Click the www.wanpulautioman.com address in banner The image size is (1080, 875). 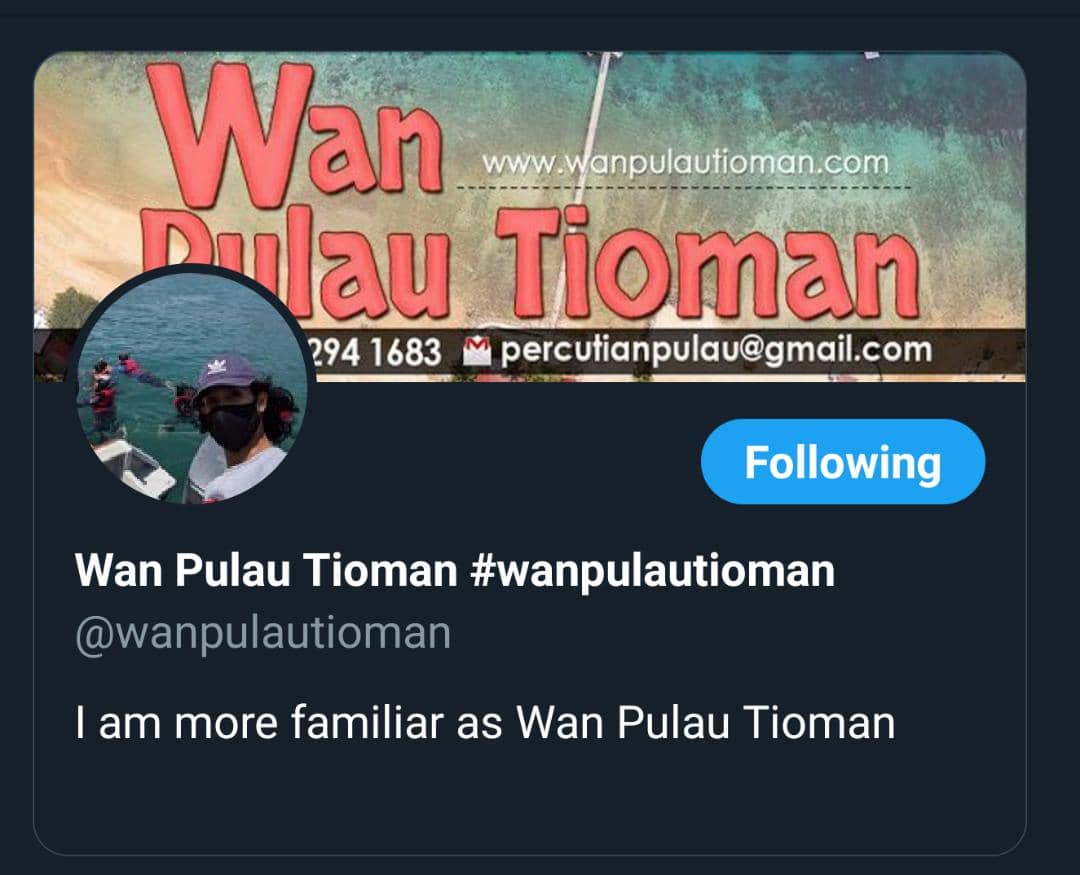coord(685,163)
